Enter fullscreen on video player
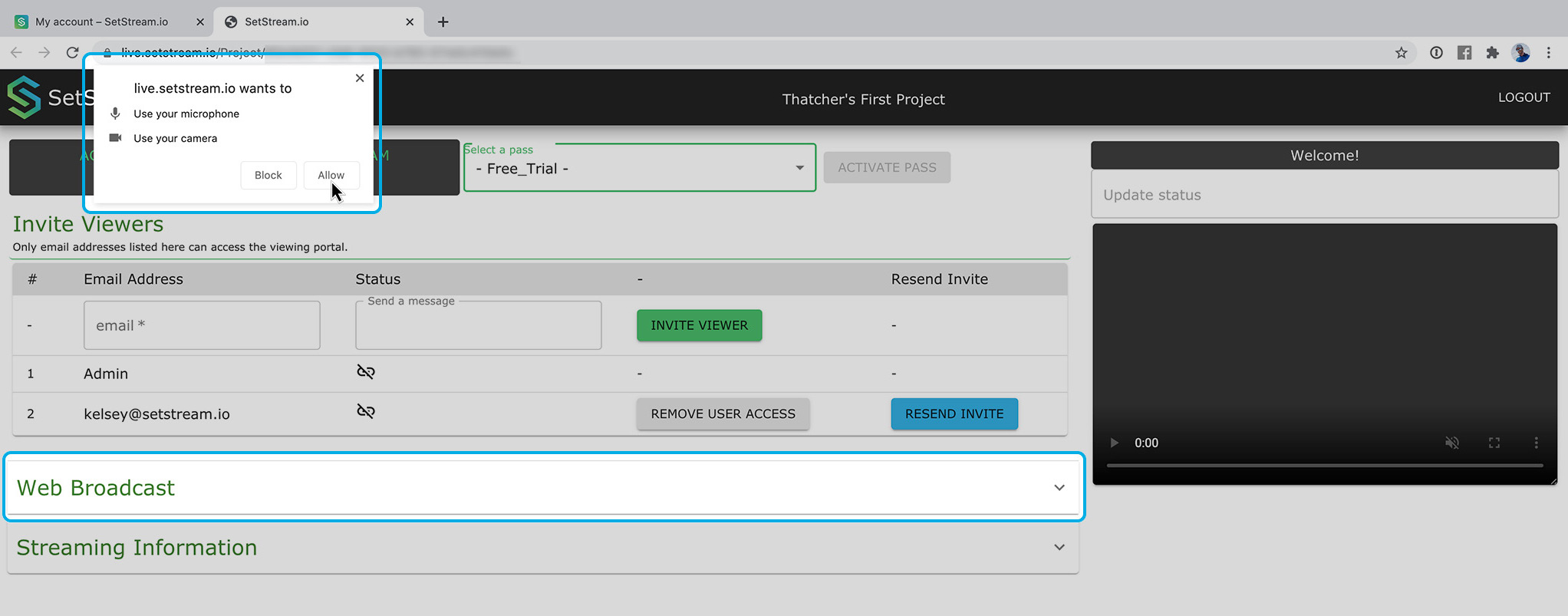Viewport: 1568px width, 616px height. point(1494,443)
